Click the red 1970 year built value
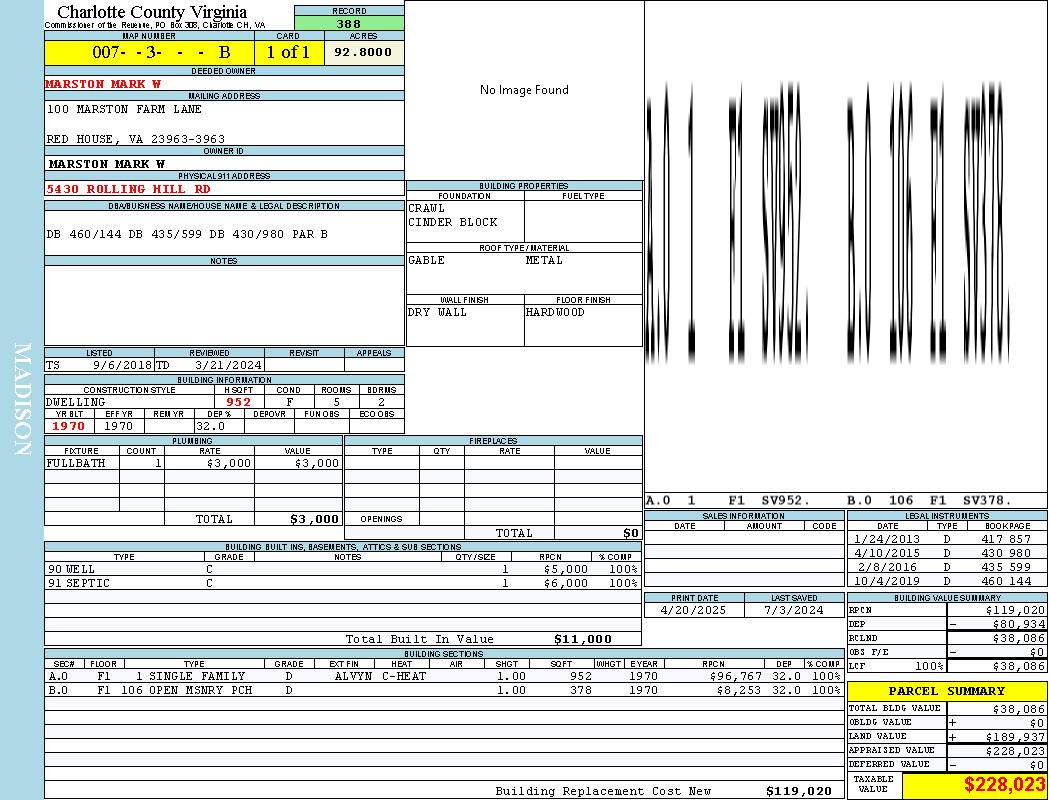The width and height of the screenshot is (1050, 800). [68, 426]
